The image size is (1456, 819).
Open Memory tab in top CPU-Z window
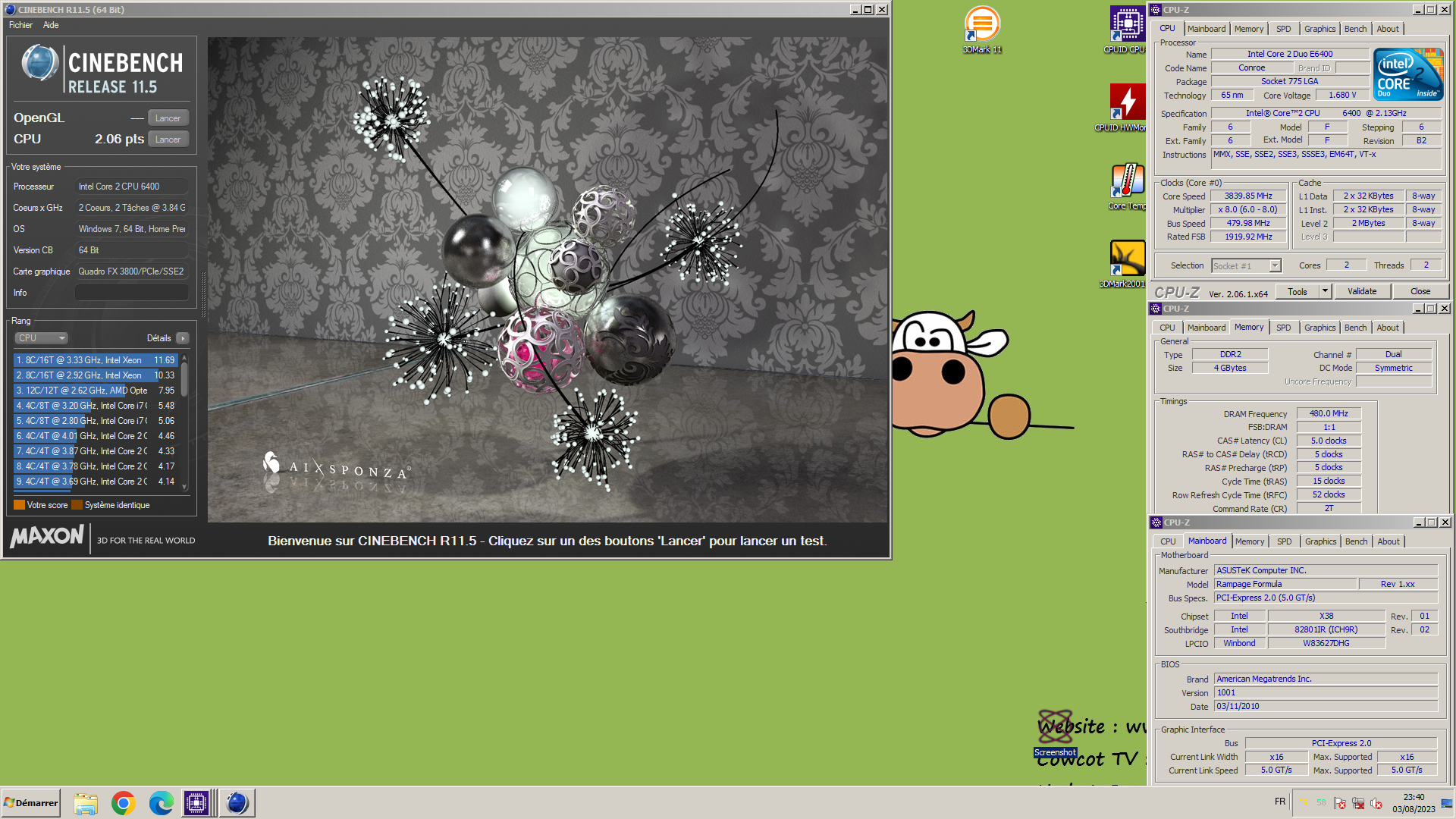[x=1249, y=29]
